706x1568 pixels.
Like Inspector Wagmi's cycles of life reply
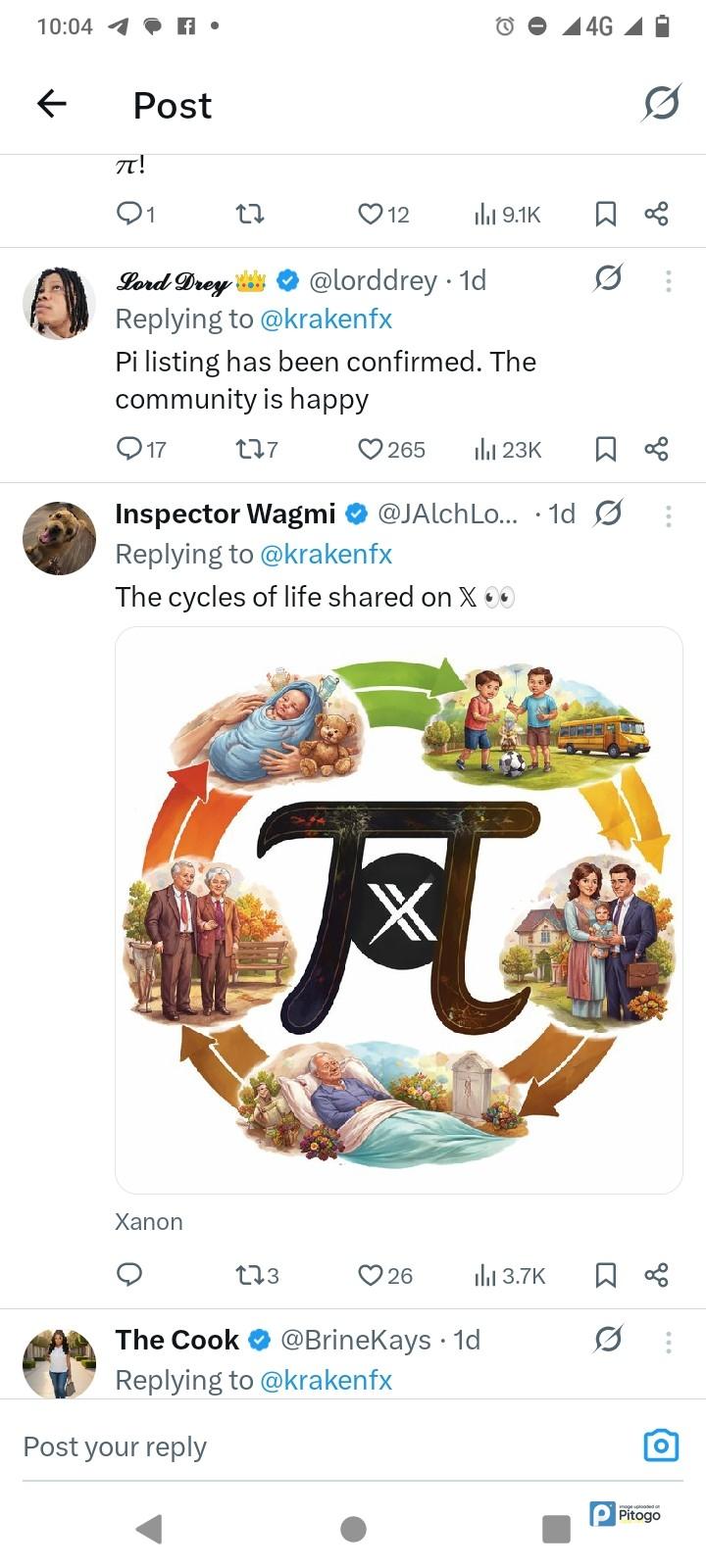tap(371, 1275)
